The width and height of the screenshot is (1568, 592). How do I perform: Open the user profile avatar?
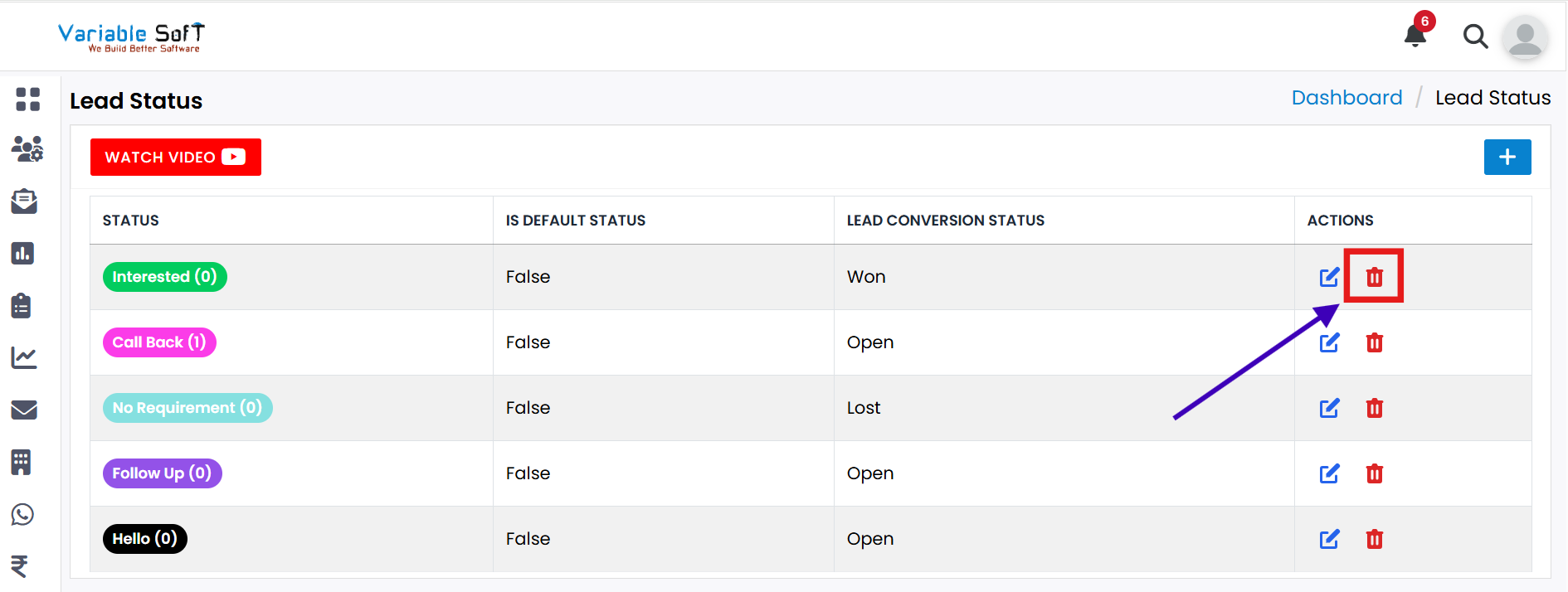pyautogui.click(x=1525, y=37)
